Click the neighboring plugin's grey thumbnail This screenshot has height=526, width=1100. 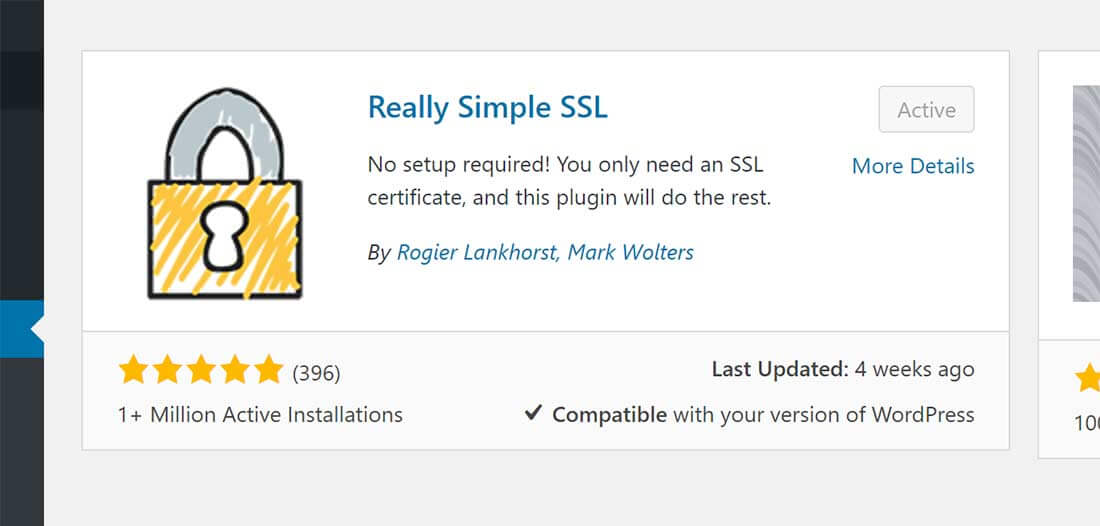[x=1086, y=194]
